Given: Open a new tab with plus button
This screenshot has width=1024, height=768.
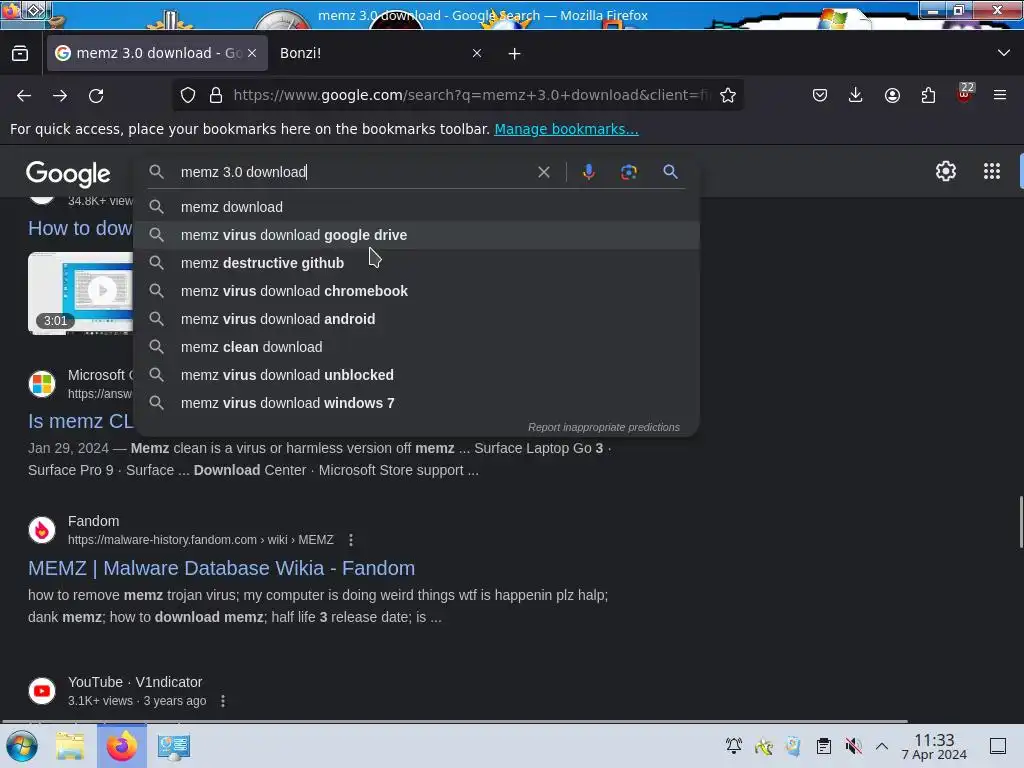Looking at the screenshot, I should click(x=515, y=54).
